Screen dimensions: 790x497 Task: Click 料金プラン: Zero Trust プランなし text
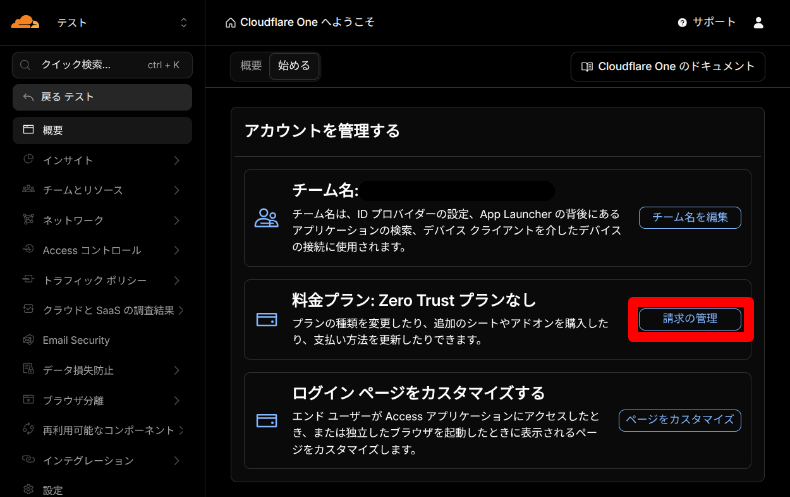pyautogui.click(x=414, y=300)
